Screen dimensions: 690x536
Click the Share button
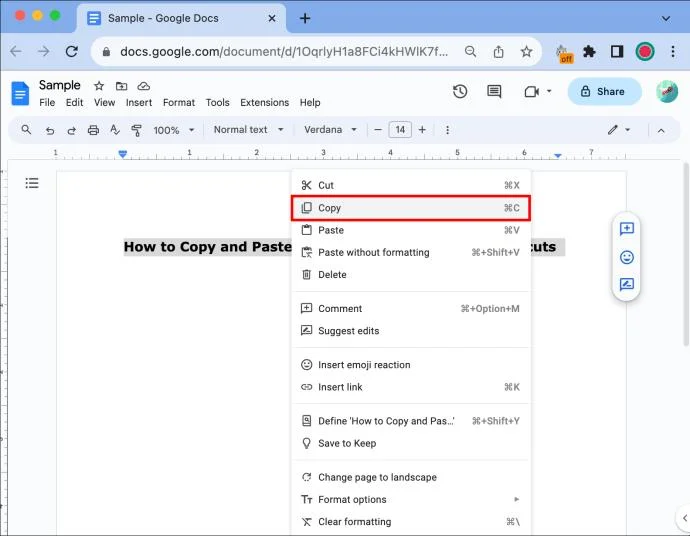(604, 92)
